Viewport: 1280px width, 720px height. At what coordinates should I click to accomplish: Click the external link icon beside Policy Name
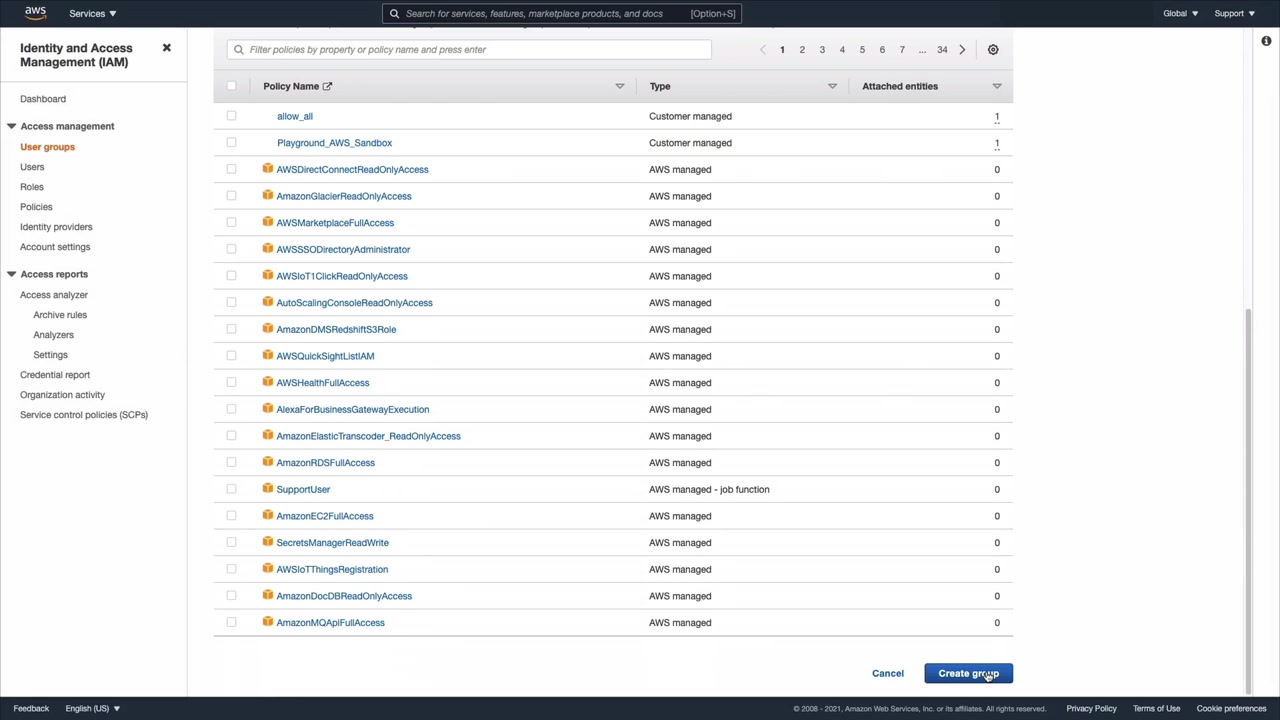click(x=327, y=86)
